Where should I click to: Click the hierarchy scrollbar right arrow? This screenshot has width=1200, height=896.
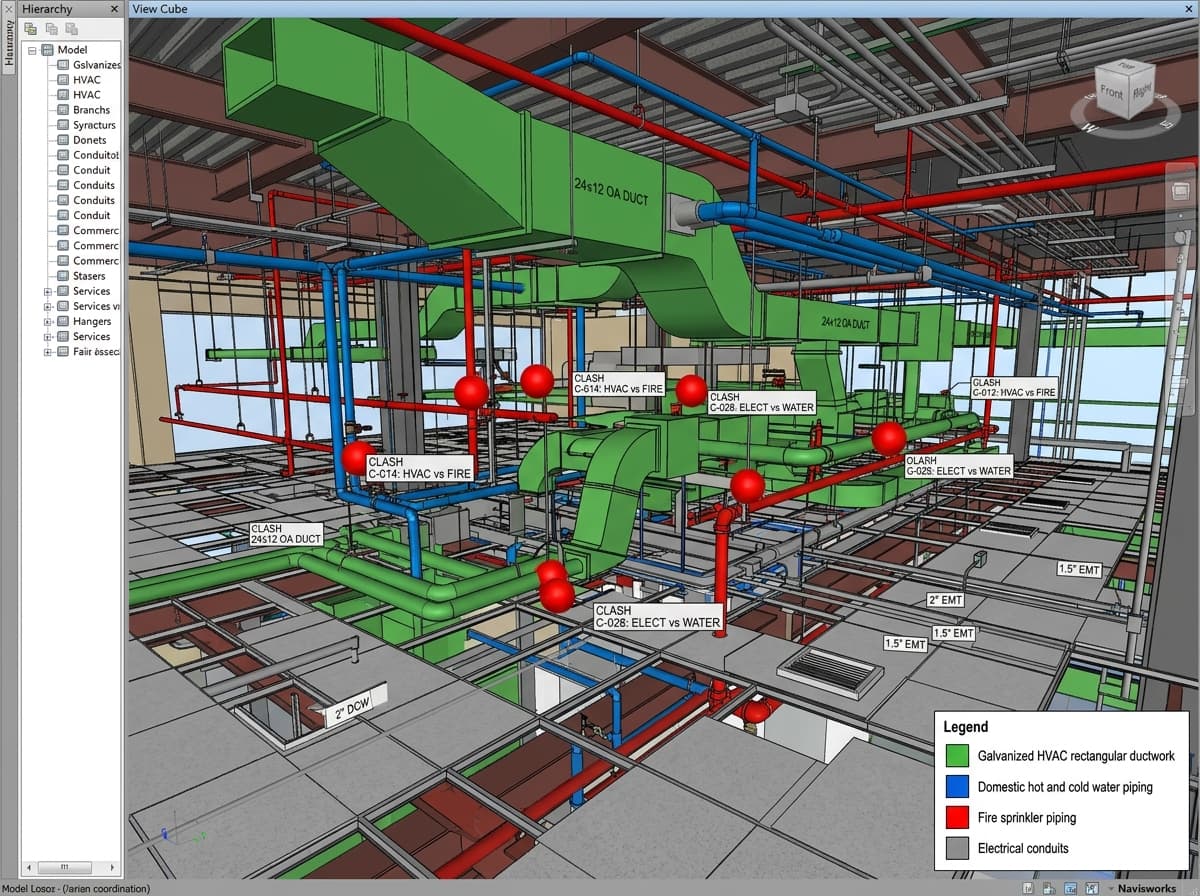pos(113,867)
